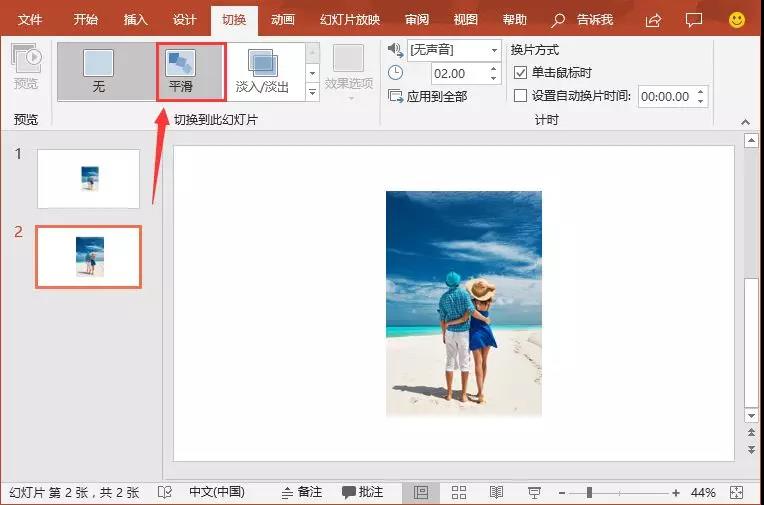Click slide counter 幻灯片 第 2 张
This screenshot has height=505, width=764.
pyautogui.click(x=74, y=492)
